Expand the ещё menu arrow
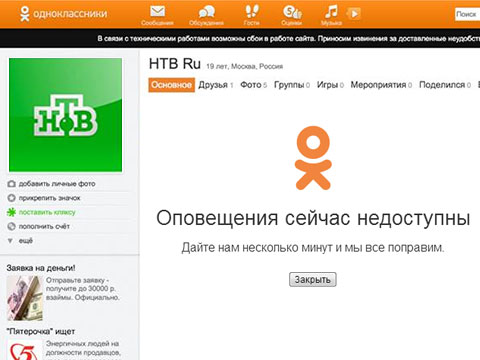Image resolution: width=480 pixels, height=360 pixels. coord(10,241)
